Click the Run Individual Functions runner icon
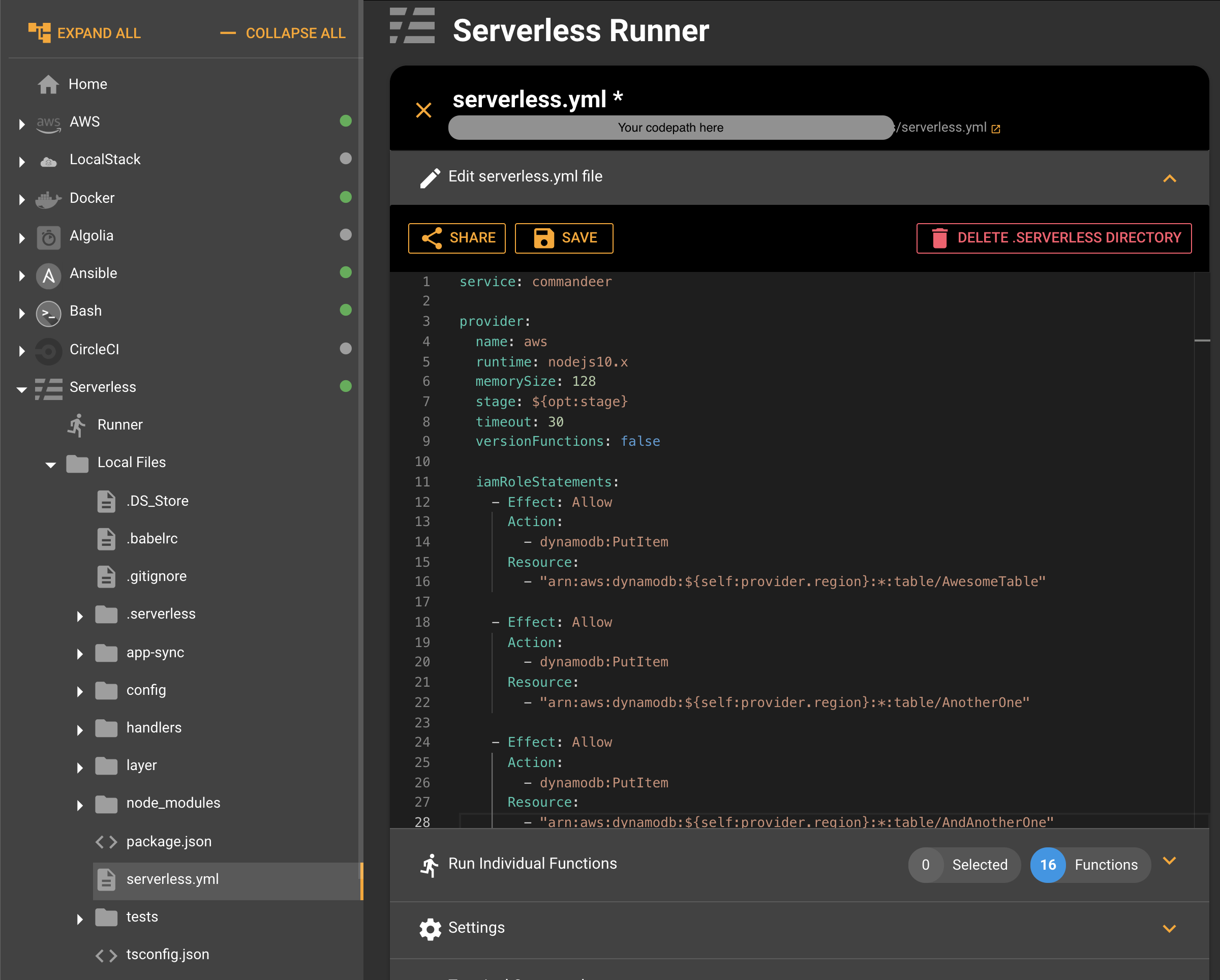 (429, 863)
